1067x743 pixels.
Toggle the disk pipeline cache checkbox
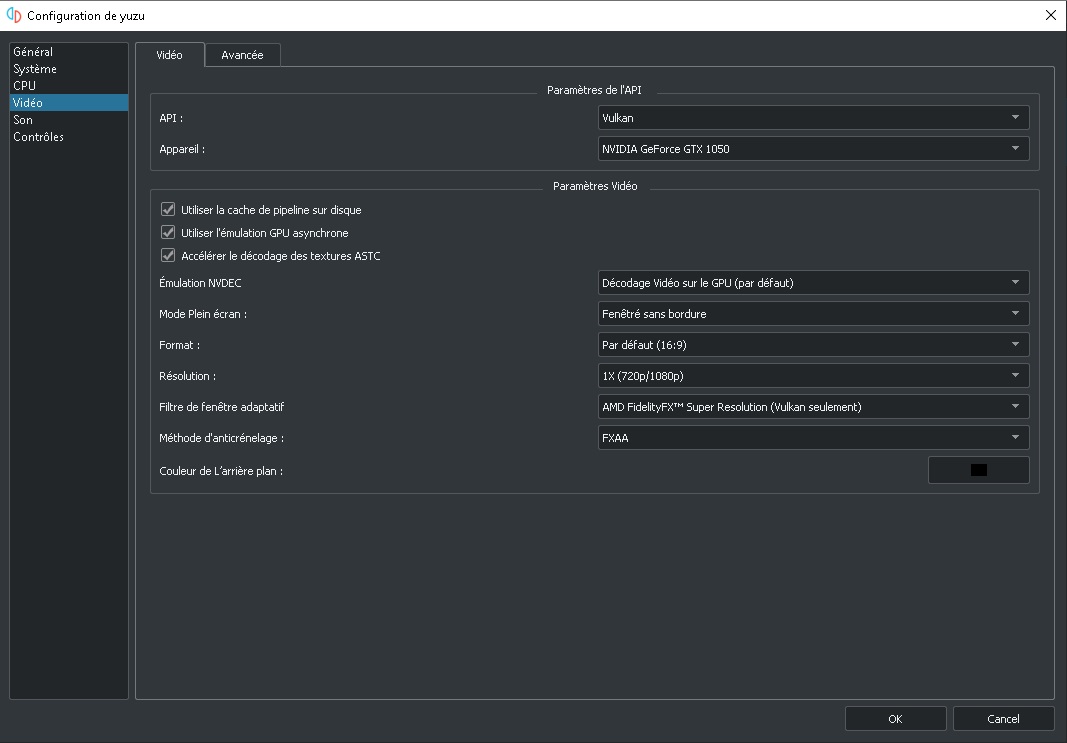pos(168,210)
